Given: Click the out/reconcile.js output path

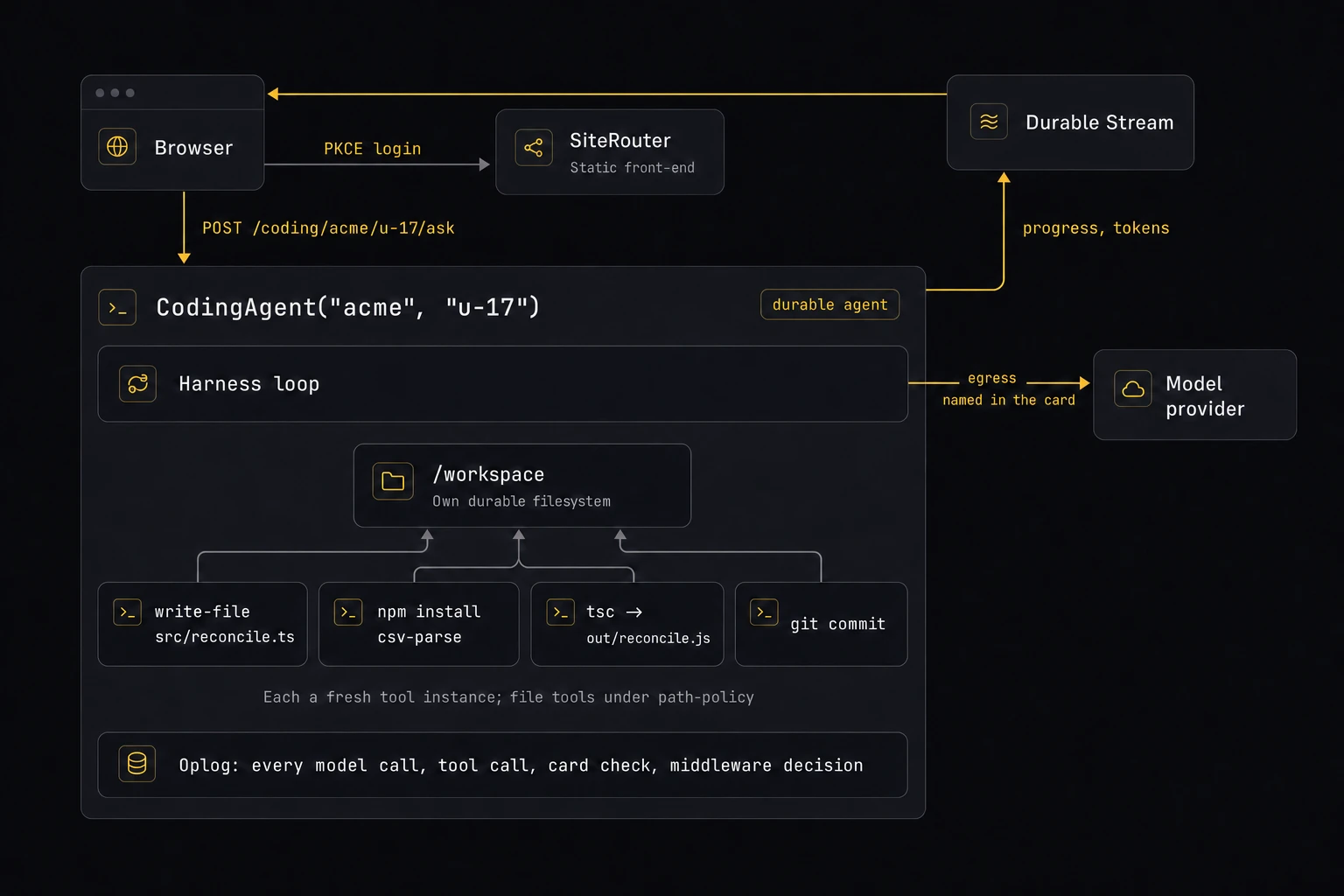Looking at the screenshot, I should pos(648,638).
